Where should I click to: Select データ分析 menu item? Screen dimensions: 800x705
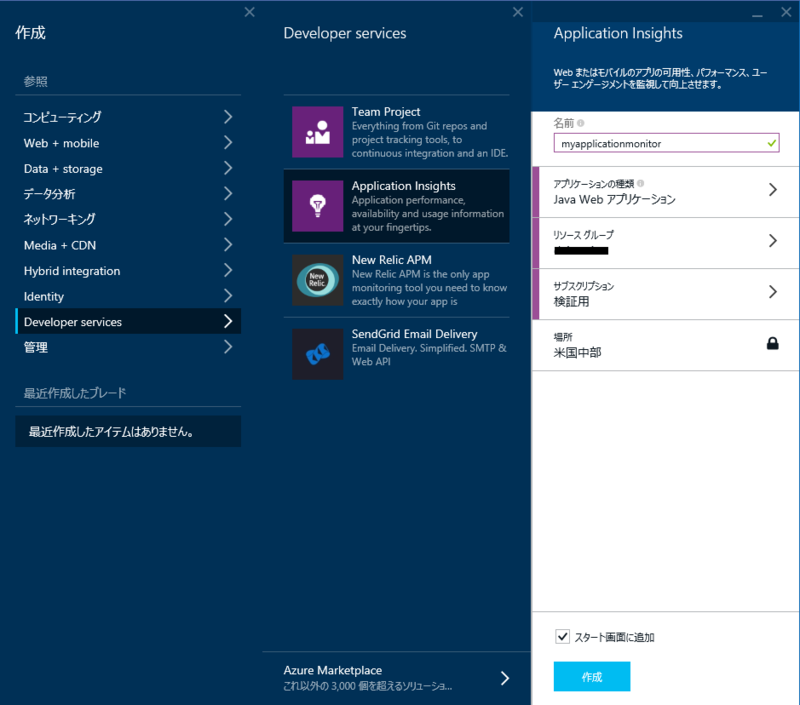128,194
